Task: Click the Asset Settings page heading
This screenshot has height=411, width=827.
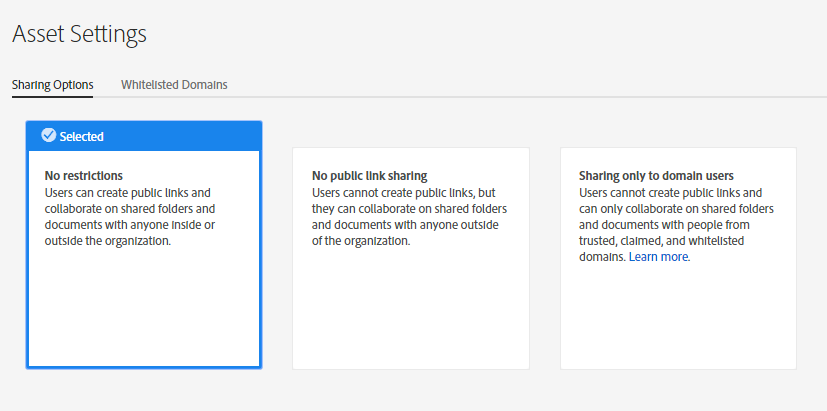Action: (79, 34)
